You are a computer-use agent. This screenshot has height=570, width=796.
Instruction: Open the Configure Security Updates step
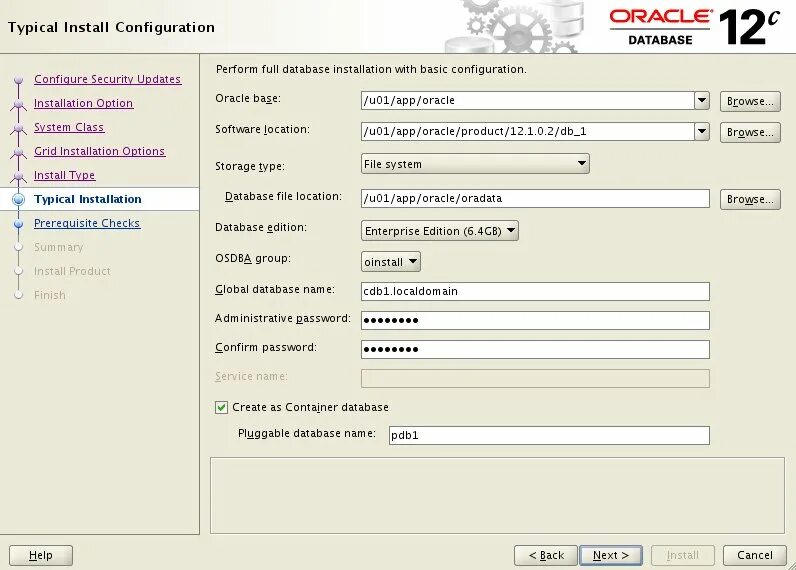pyautogui.click(x=108, y=79)
